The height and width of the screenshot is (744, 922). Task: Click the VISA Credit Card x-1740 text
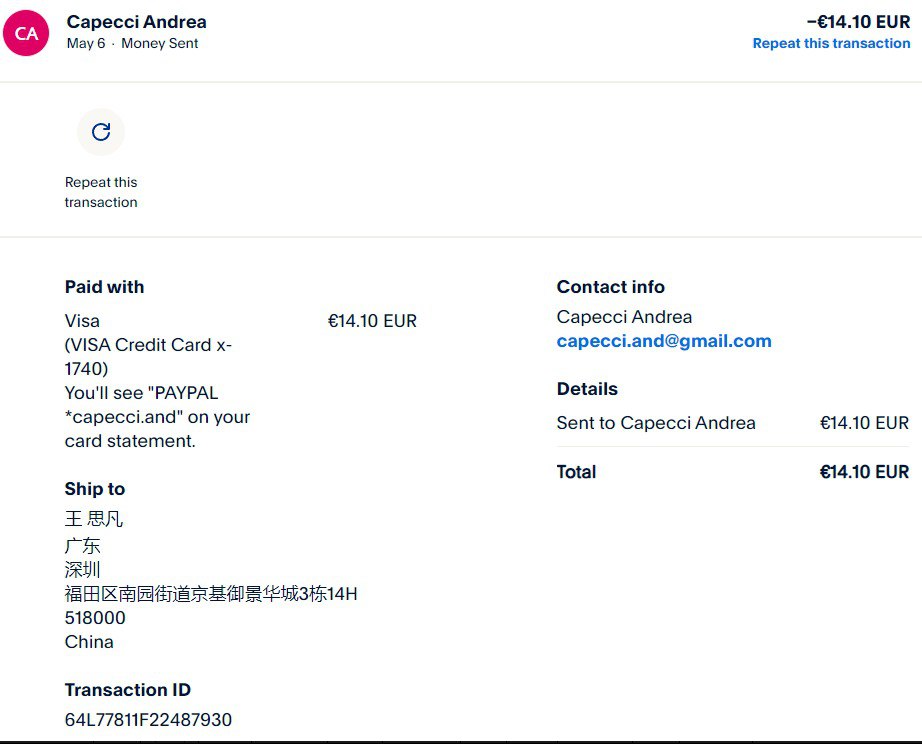pyautogui.click(x=148, y=345)
